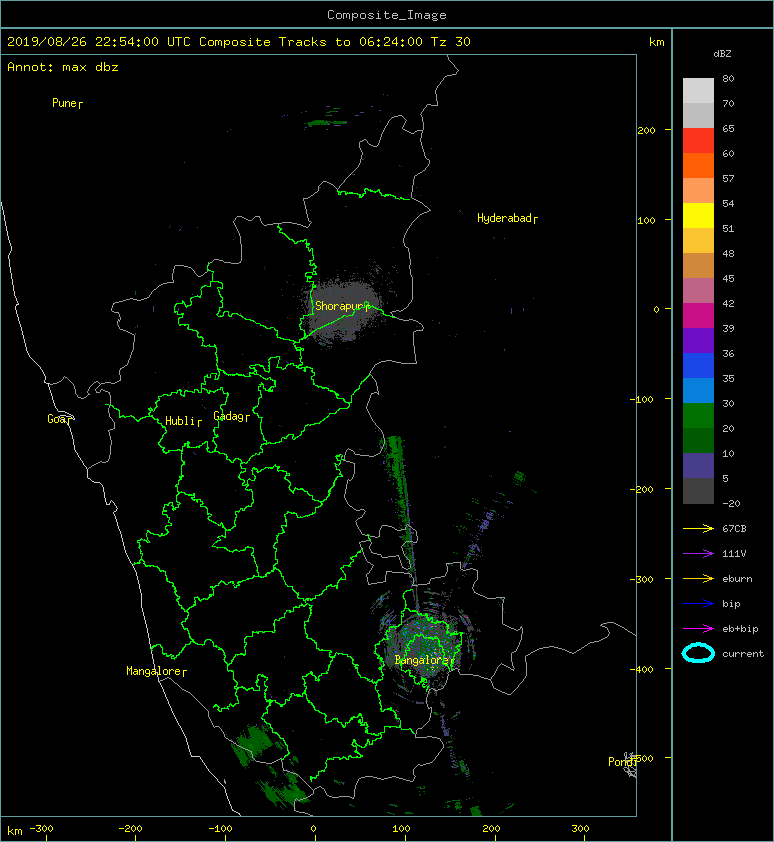This screenshot has width=774, height=842.
Task: Click the 300 km mark on horizontal axis
Action: (x=580, y=829)
